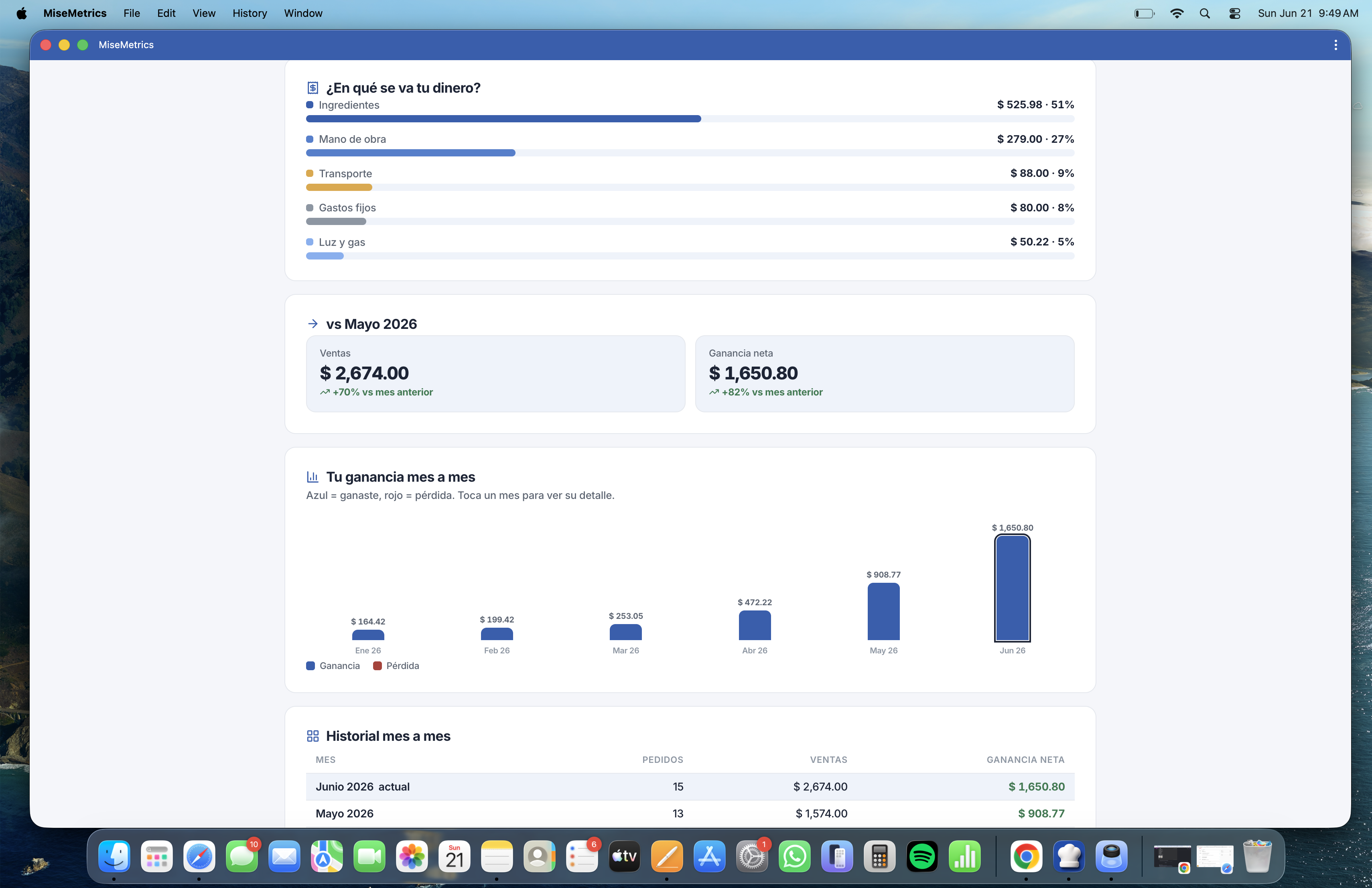Click the trend-up icon under Ventas

point(325,392)
